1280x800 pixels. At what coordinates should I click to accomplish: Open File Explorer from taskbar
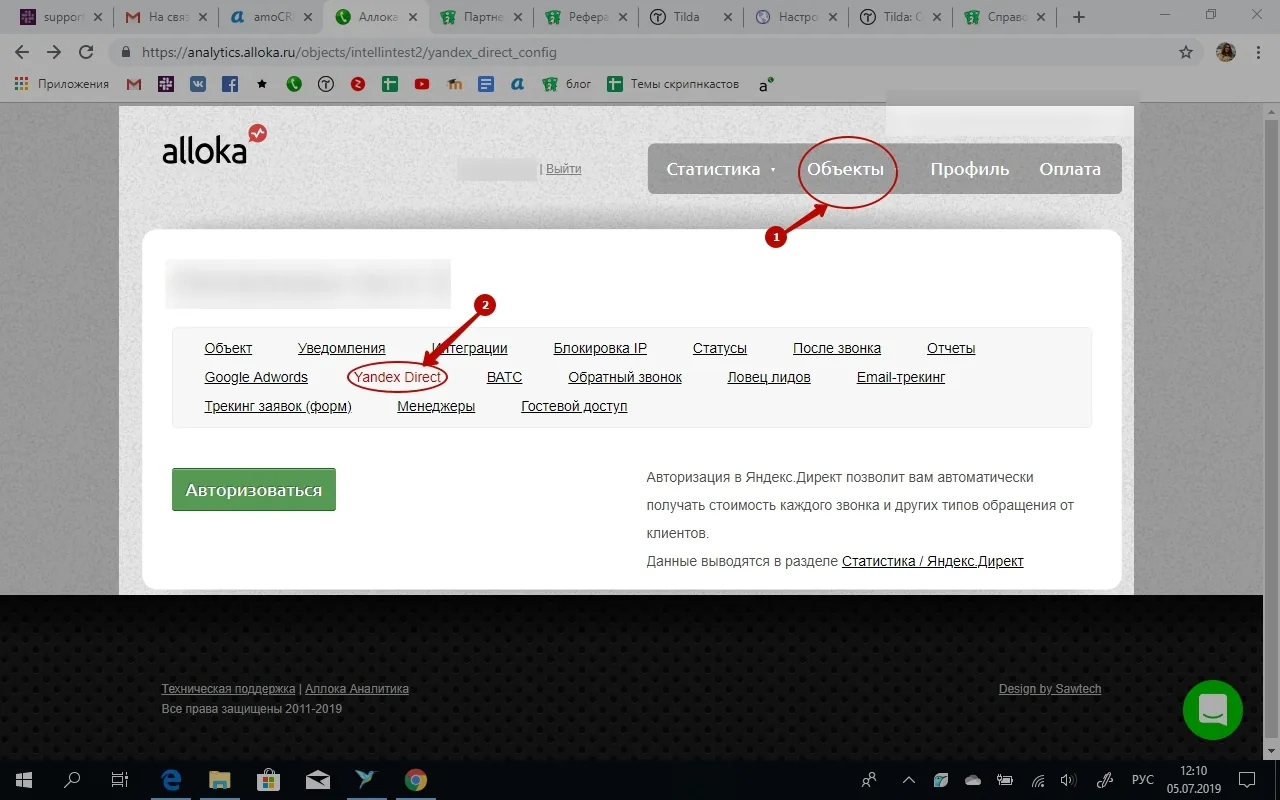220,780
